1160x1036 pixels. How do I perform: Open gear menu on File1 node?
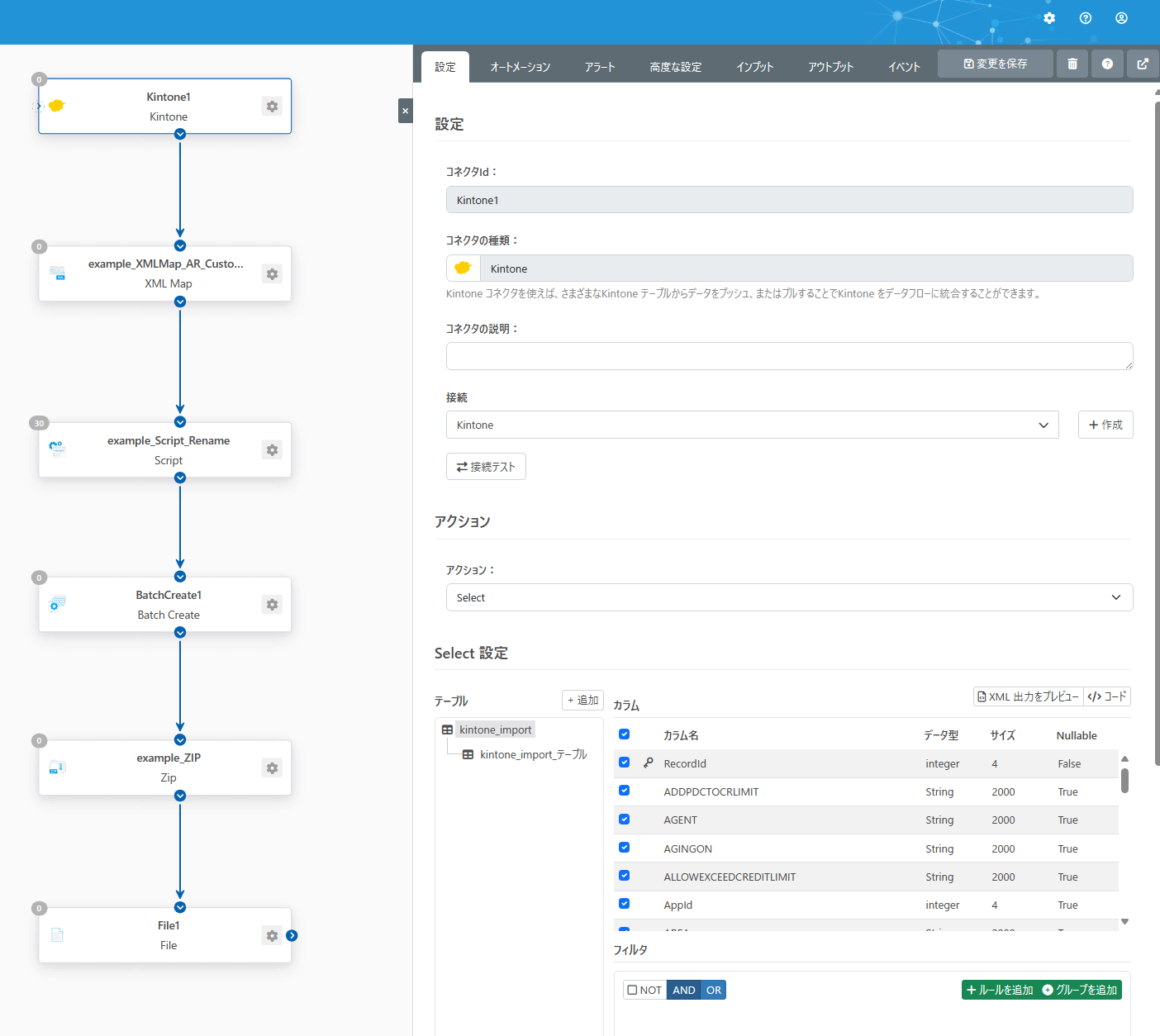272,935
